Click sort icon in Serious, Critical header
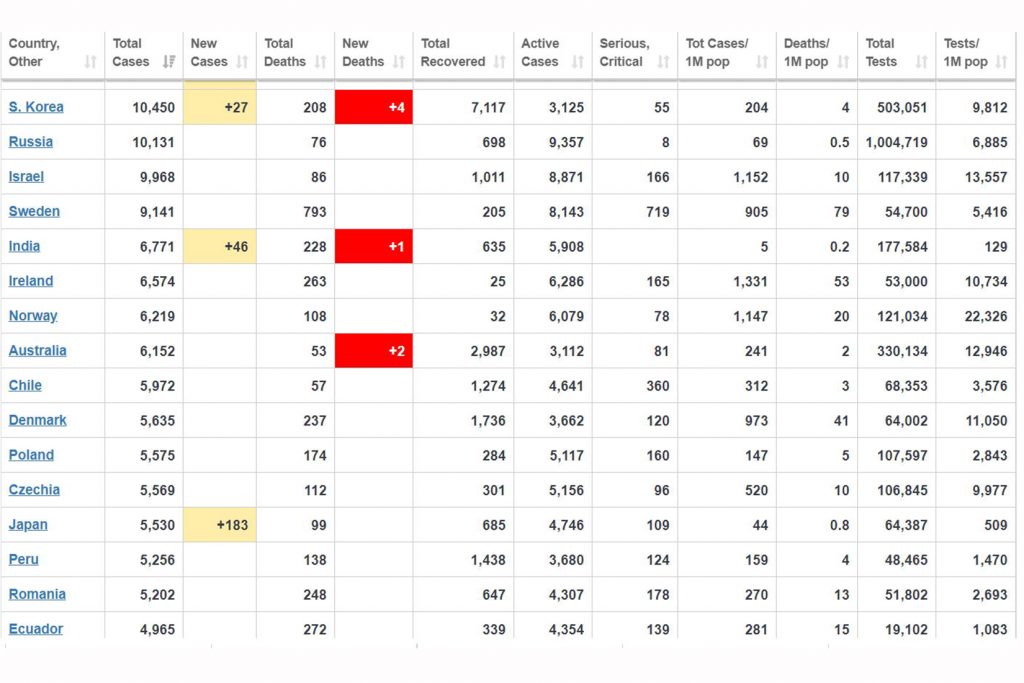 click(x=663, y=62)
